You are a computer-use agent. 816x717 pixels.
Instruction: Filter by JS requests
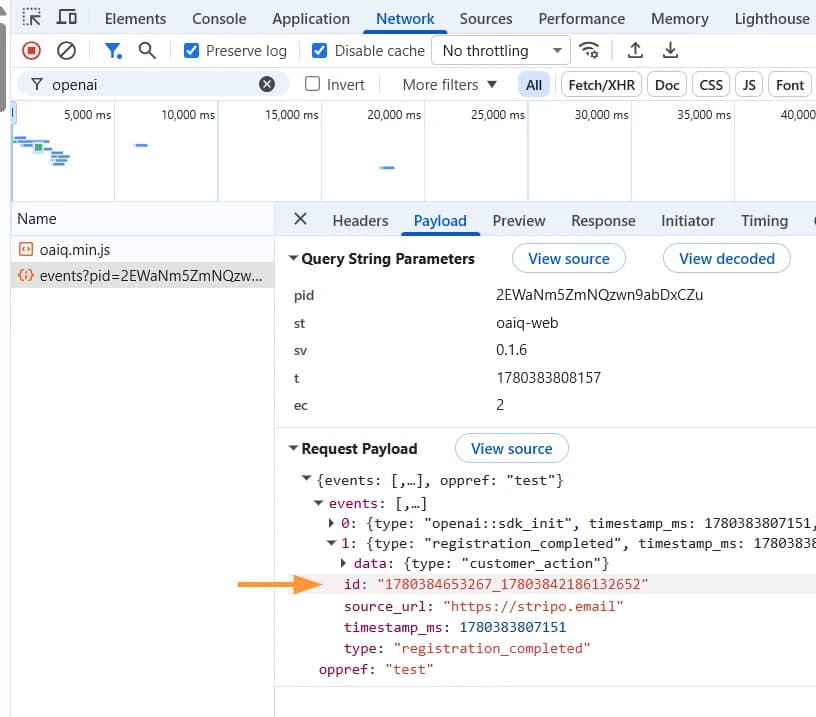tap(748, 85)
